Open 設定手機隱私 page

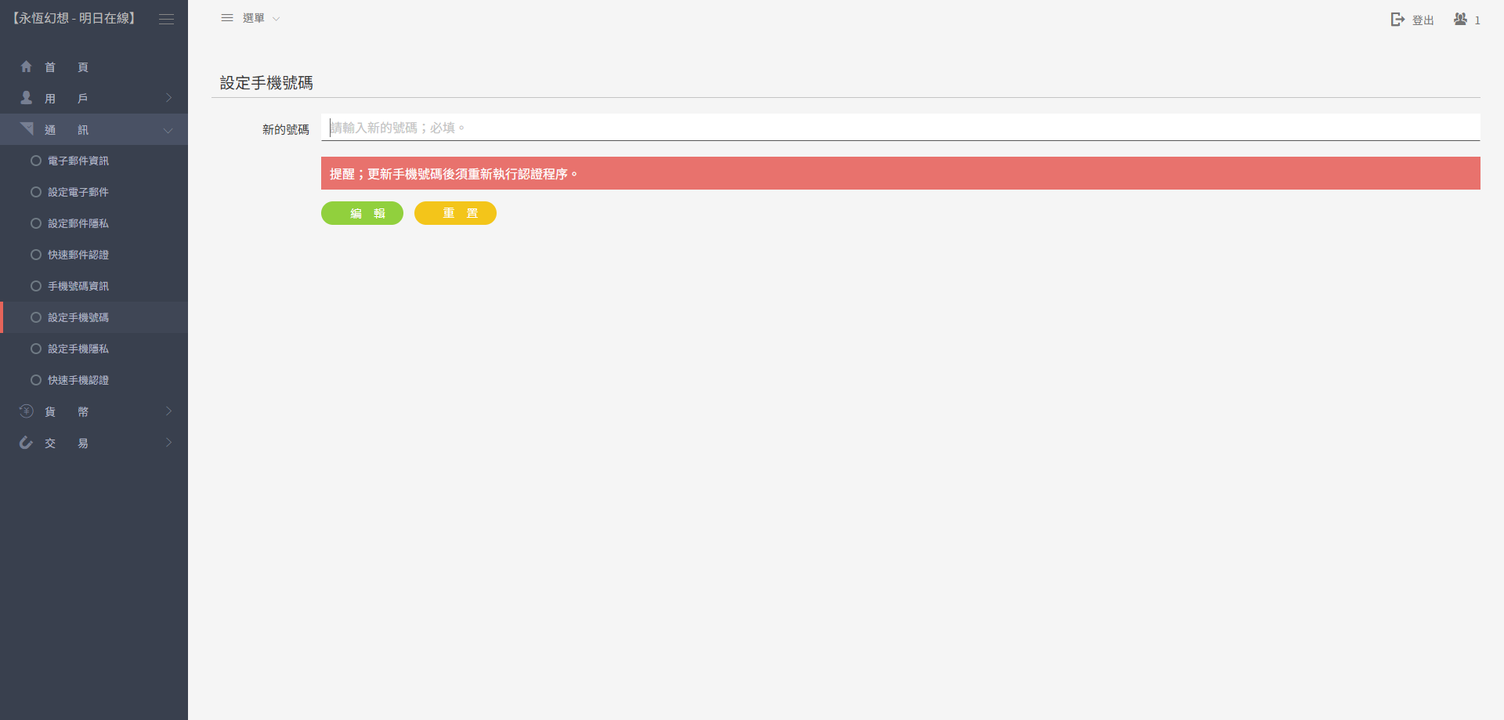(94, 348)
